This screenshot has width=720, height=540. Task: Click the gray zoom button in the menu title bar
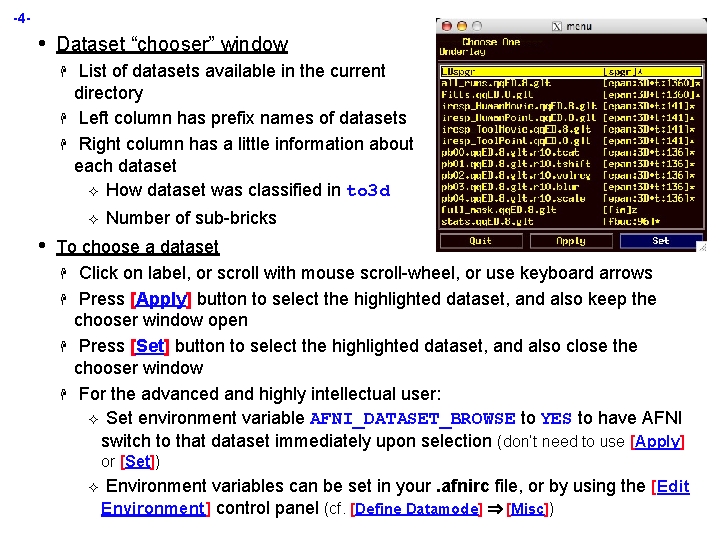(x=477, y=26)
